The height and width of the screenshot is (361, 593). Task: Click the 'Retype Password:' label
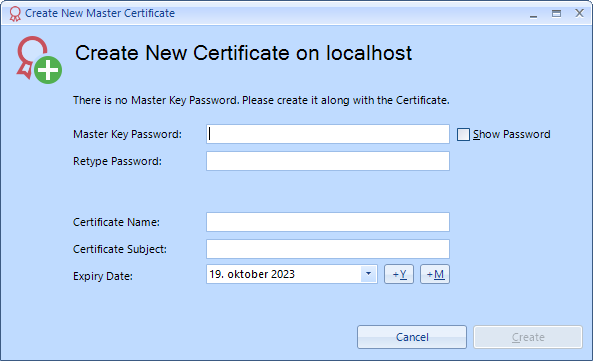pyautogui.click(x=117, y=161)
